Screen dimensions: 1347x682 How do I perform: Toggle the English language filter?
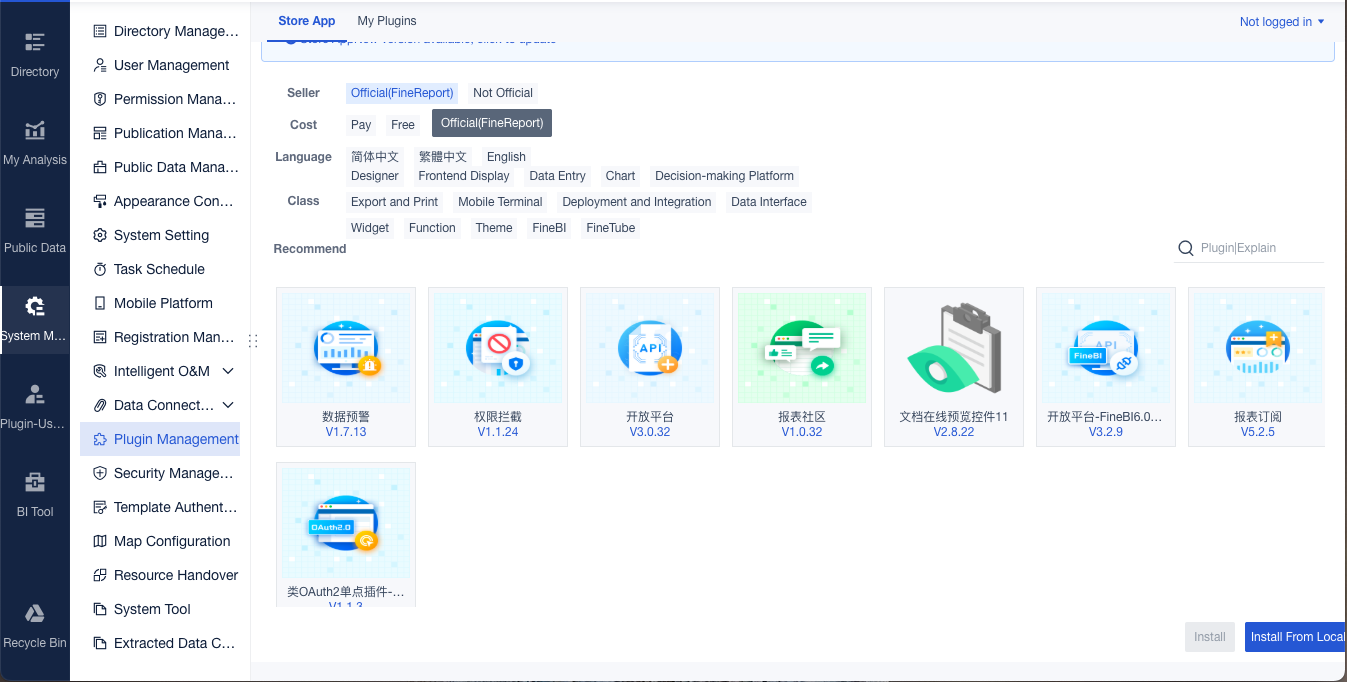point(506,157)
